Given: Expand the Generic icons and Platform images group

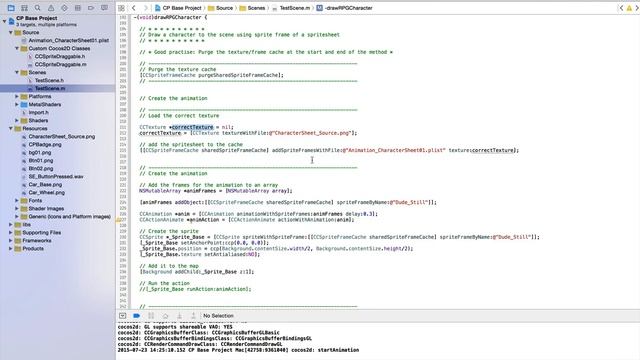Looking at the screenshot, I should click(x=17, y=216).
